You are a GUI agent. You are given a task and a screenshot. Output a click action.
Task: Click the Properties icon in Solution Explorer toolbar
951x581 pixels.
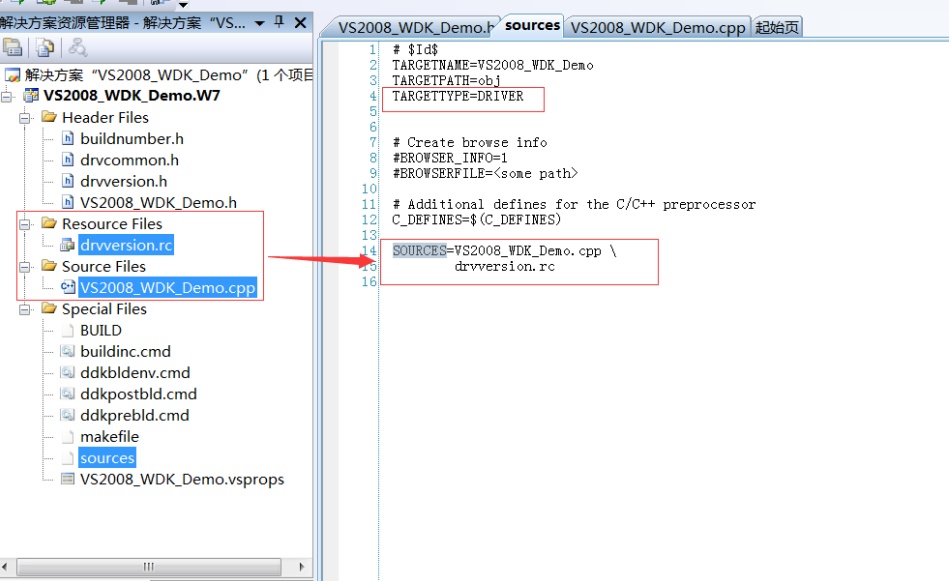pyautogui.click(x=12, y=47)
